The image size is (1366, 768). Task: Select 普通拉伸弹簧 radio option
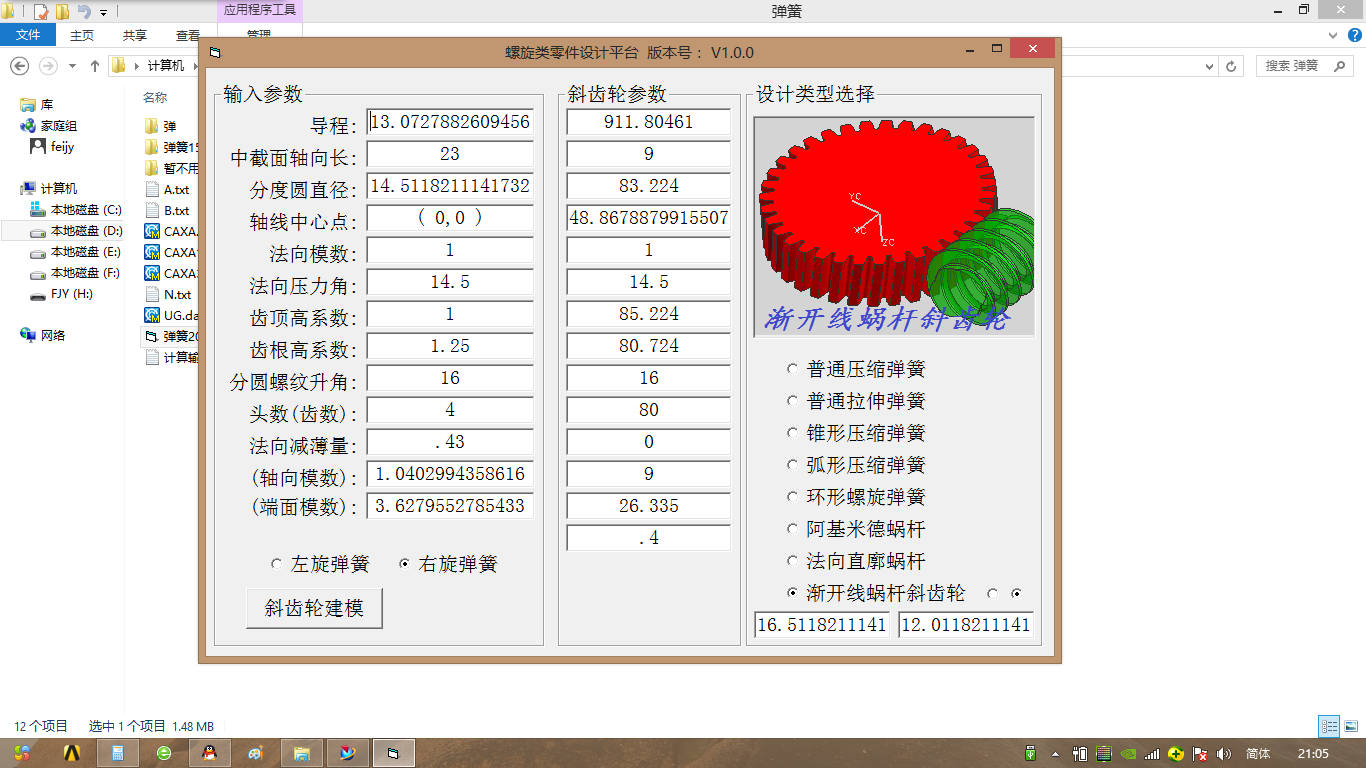(857, 401)
